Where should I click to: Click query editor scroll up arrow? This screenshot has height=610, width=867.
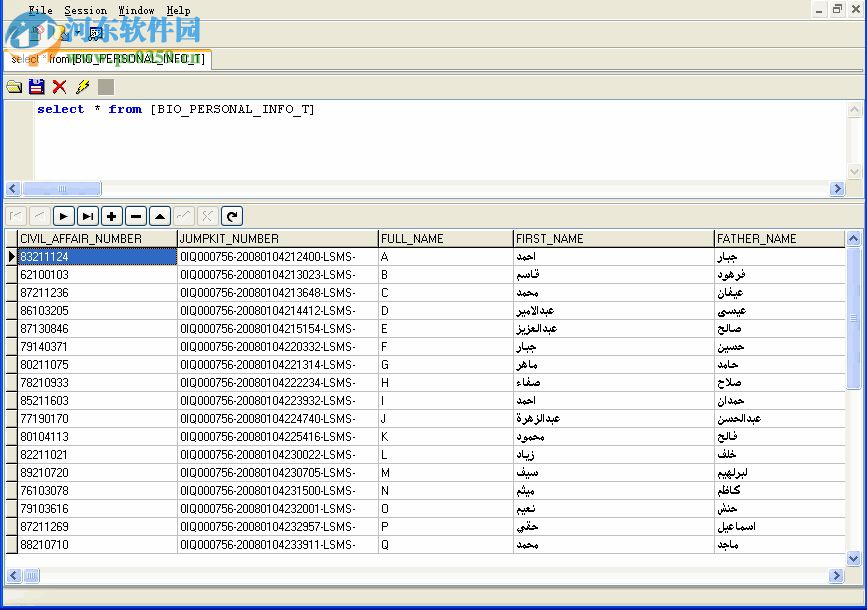pyautogui.click(x=854, y=110)
